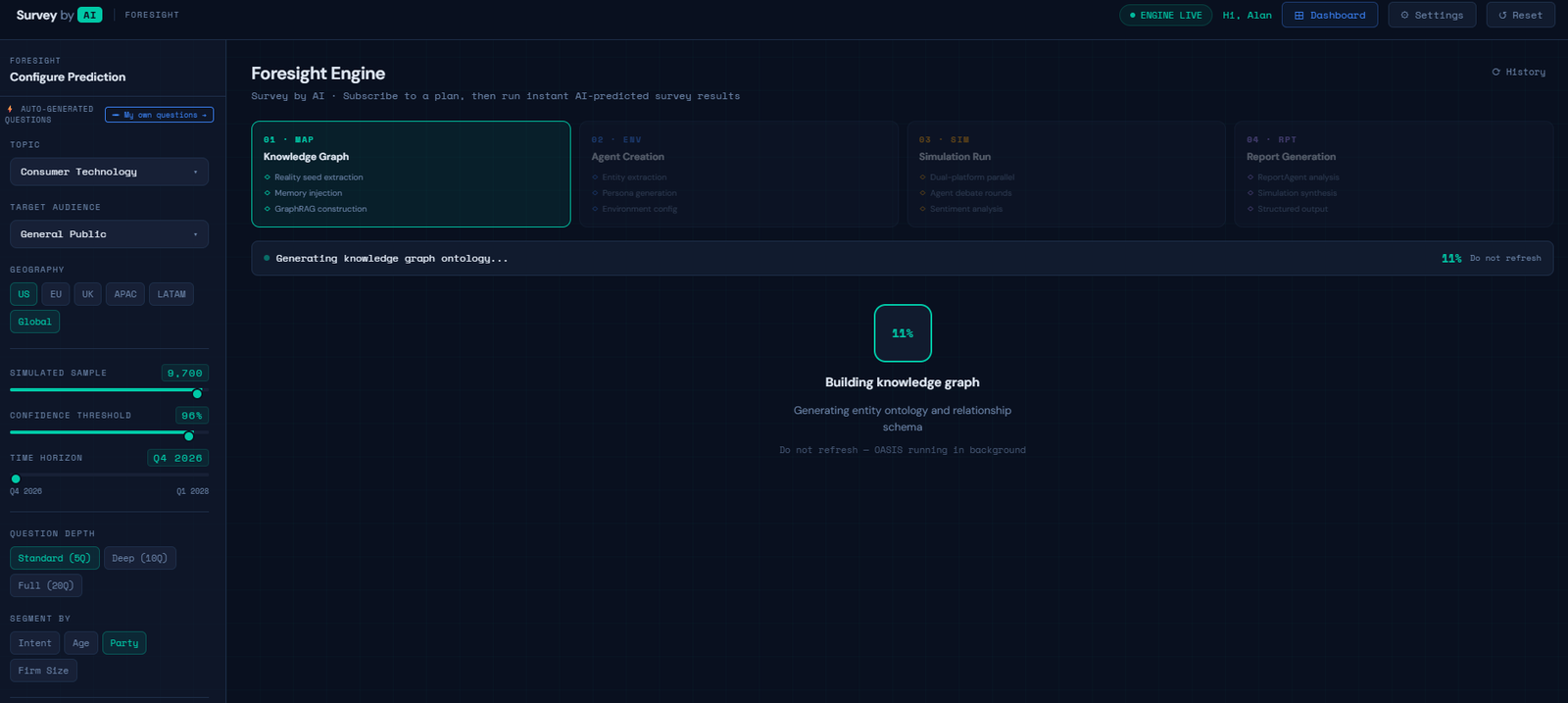The height and width of the screenshot is (703, 1568).
Task: Click the FORESIGHT label in header
Action: (x=152, y=15)
